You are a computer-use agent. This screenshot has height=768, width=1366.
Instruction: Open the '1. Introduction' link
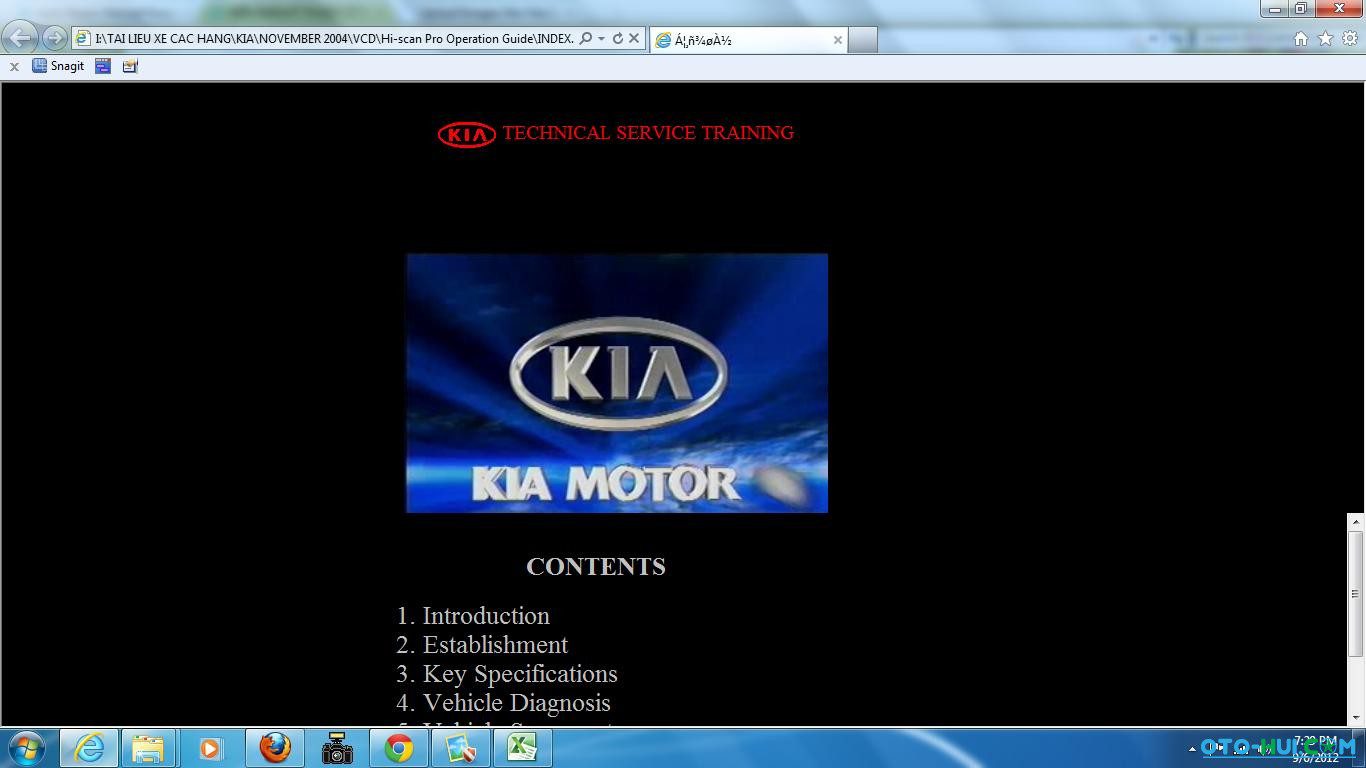[473, 616]
